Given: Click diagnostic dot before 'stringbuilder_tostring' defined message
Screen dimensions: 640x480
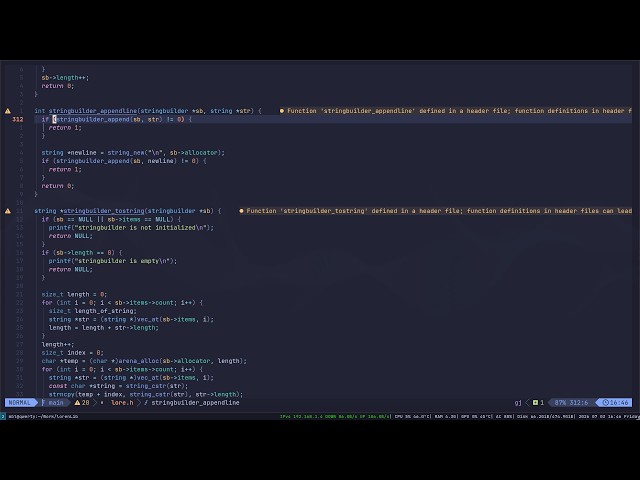Looking at the screenshot, I should (x=241, y=211).
